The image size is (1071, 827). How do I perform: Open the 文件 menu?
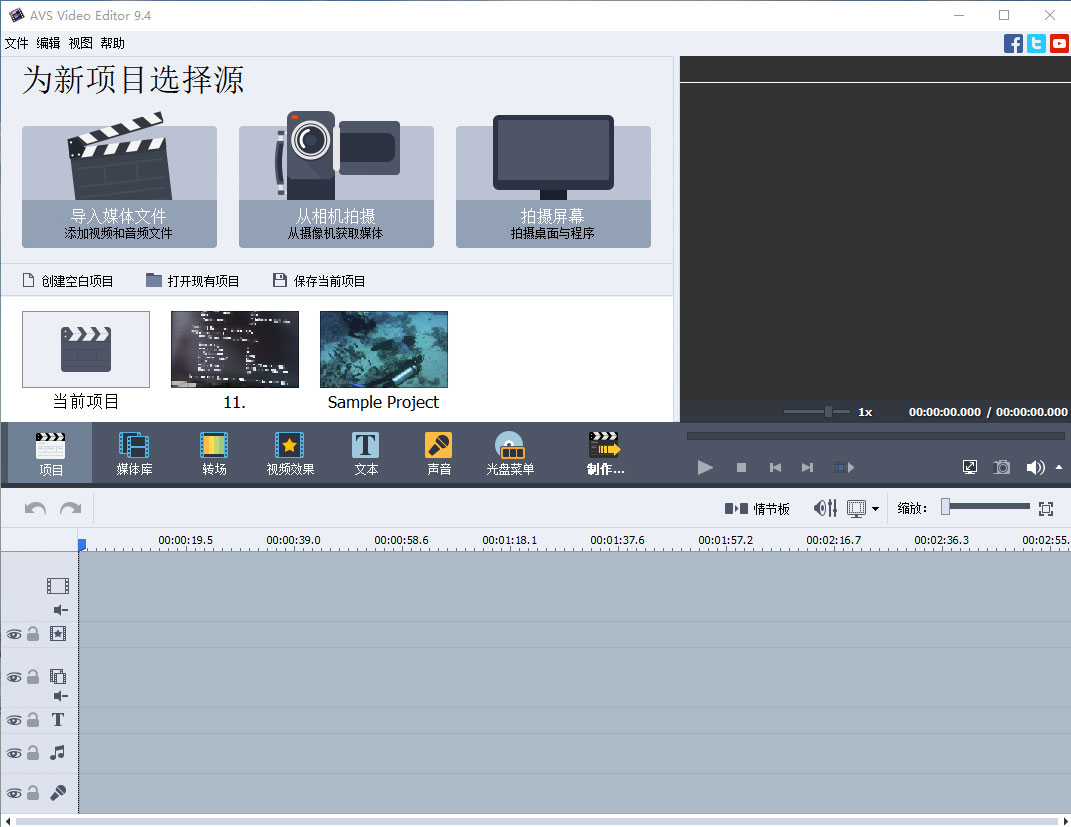pyautogui.click(x=17, y=43)
